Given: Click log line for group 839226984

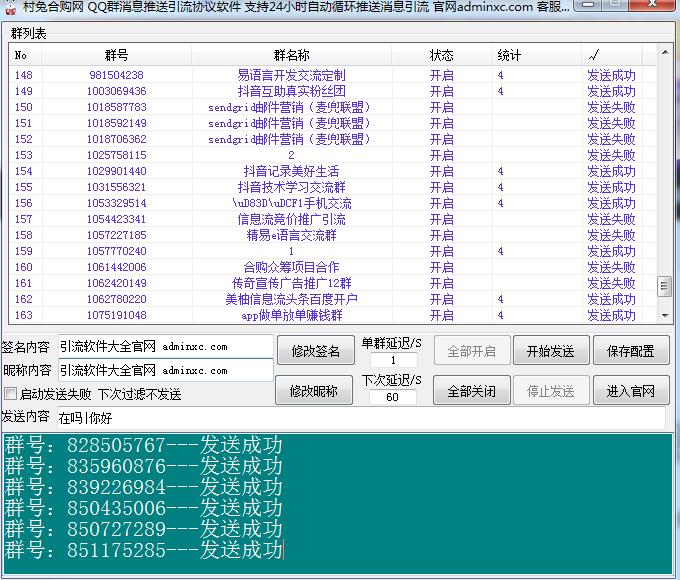Looking at the screenshot, I should click(x=144, y=487).
